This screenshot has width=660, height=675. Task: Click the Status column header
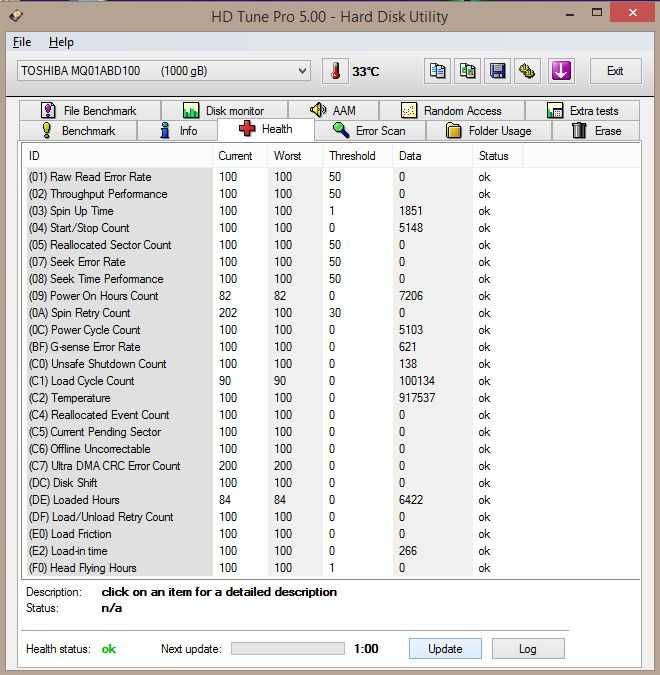click(x=498, y=156)
